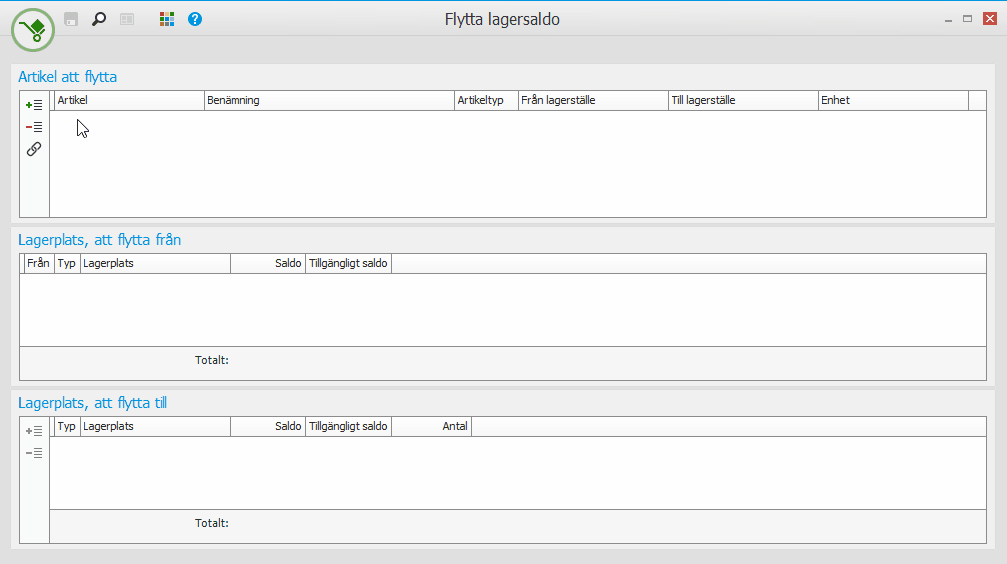Viewport: 1007px width, 564px height.
Task: Click the save disk icon in toolbar
Action: point(71,19)
